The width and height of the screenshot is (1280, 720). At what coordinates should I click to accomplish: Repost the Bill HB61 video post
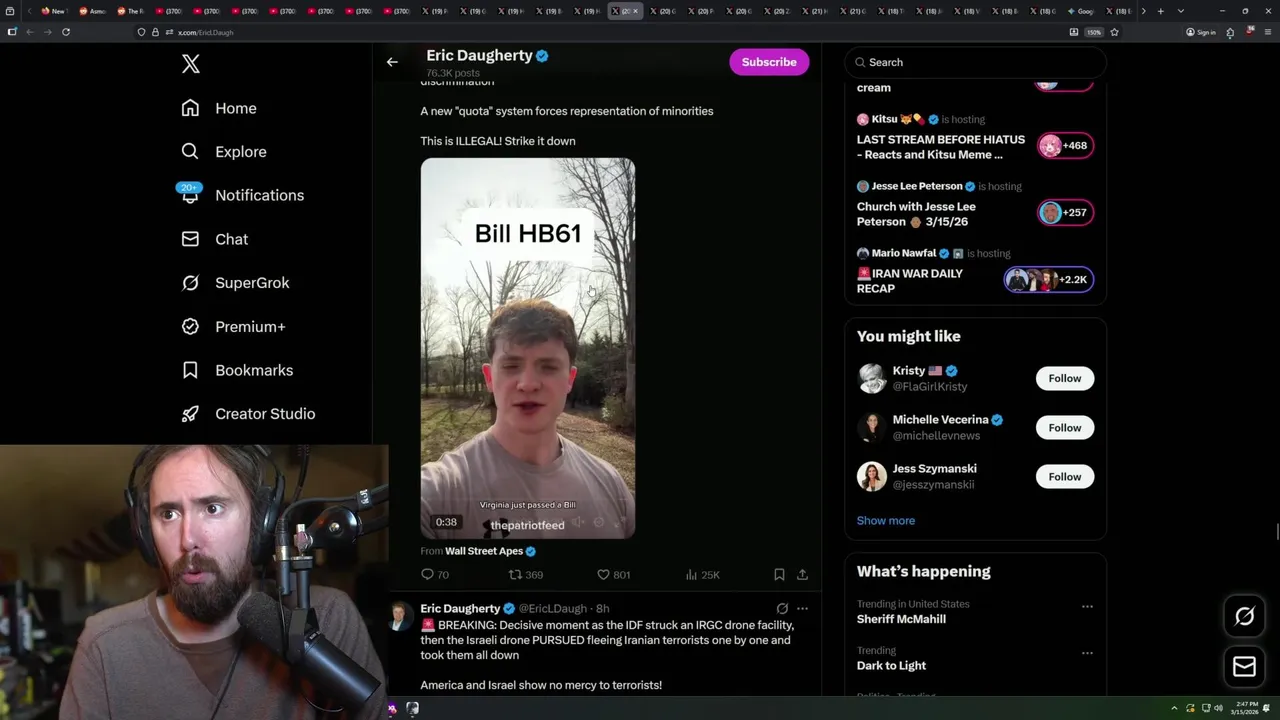click(526, 575)
